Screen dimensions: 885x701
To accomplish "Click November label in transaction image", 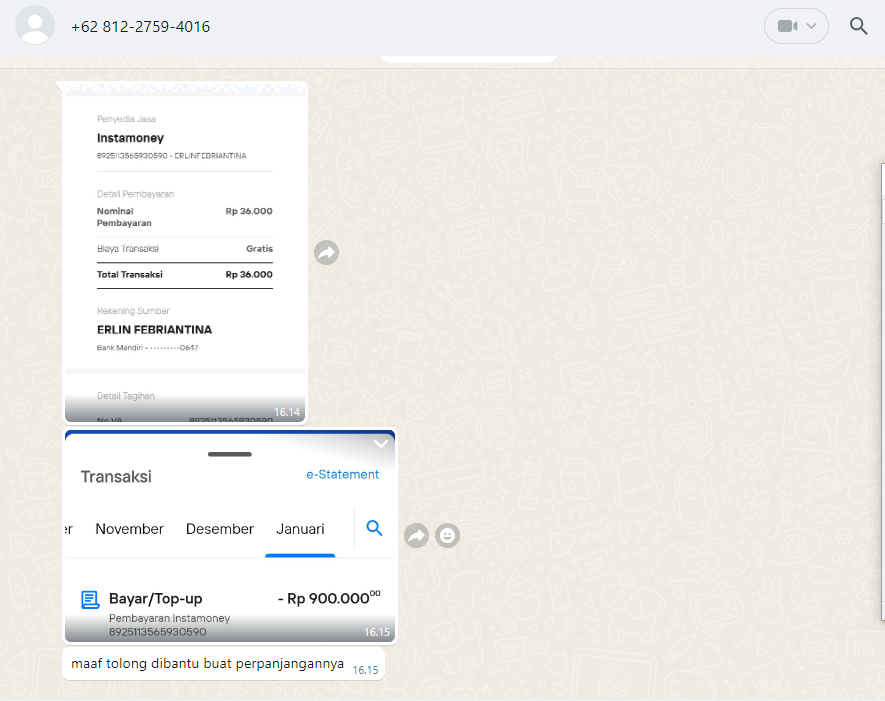I will [129, 529].
